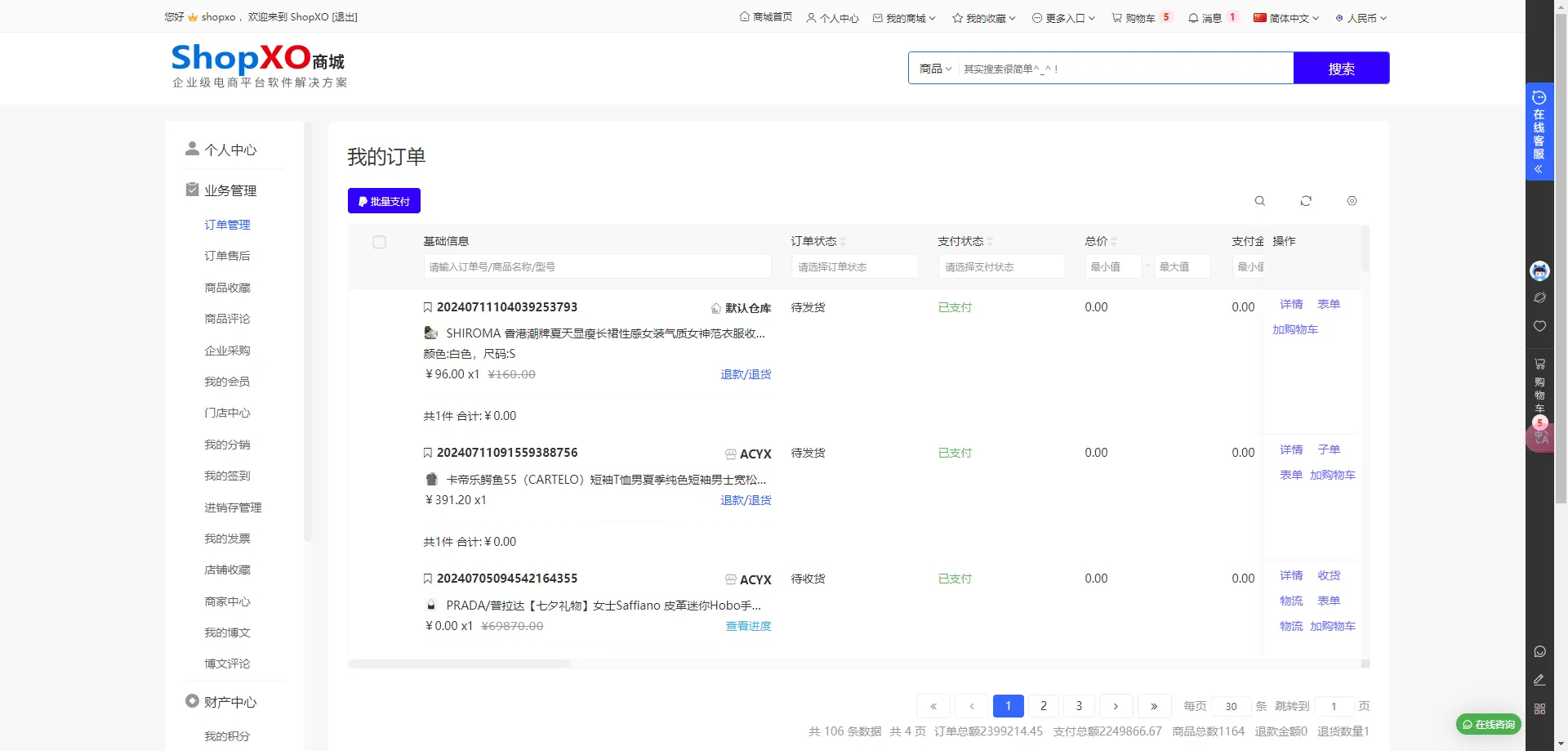
Task: Click the ShopXO商城 logo
Action: click(259, 65)
